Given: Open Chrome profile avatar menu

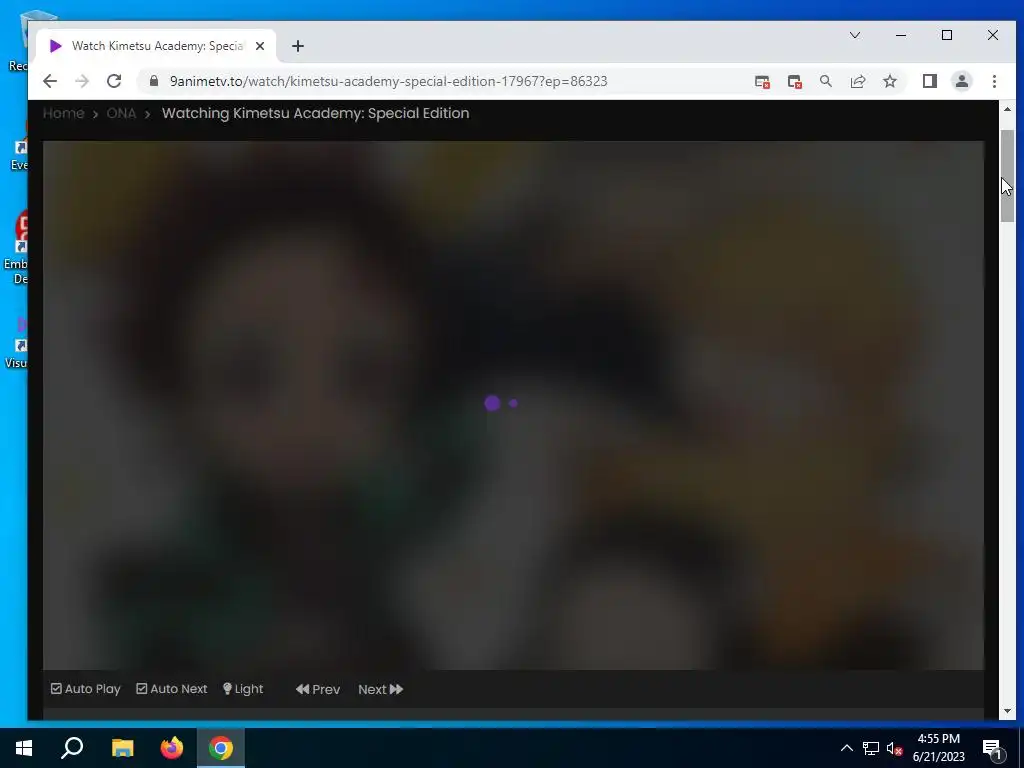Looking at the screenshot, I should [961, 81].
